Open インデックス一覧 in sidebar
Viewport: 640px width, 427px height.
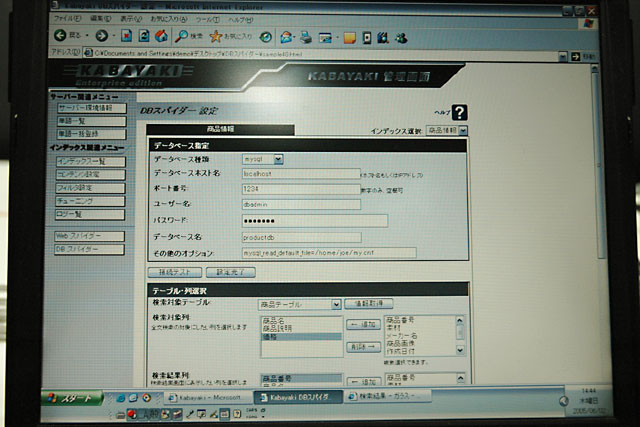[91, 161]
